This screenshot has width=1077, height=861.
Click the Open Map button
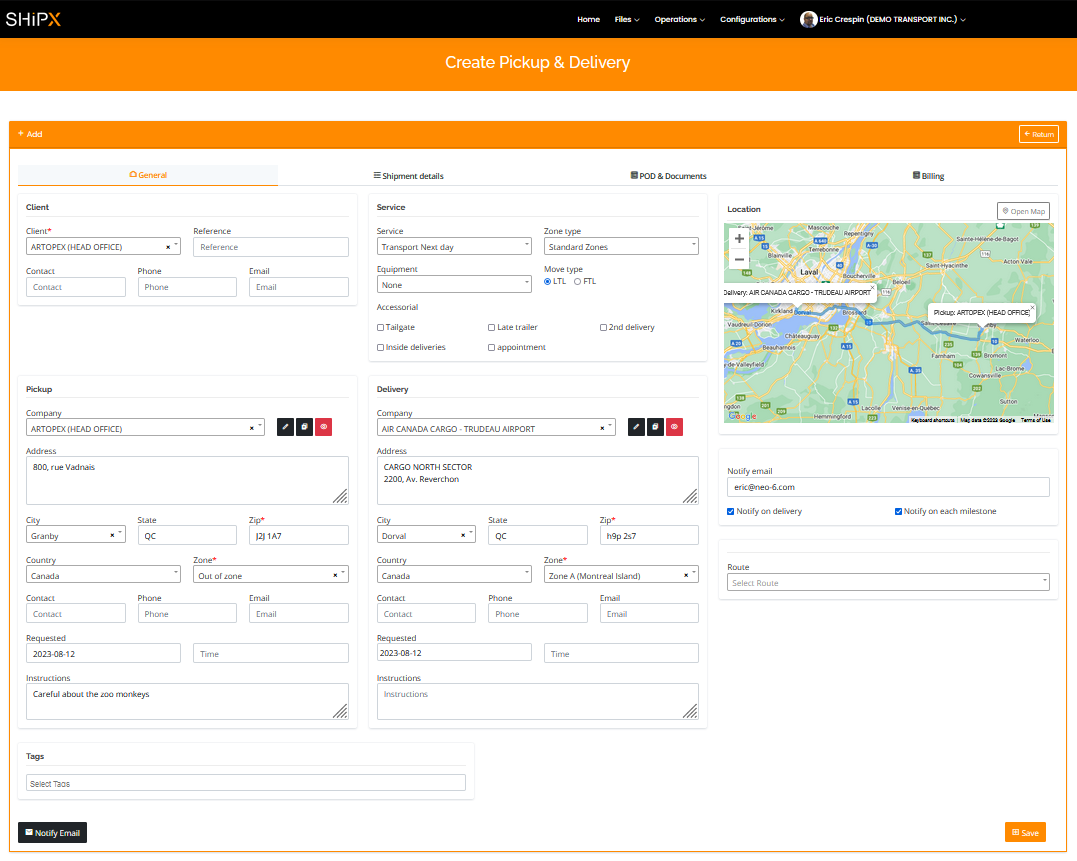point(1023,211)
